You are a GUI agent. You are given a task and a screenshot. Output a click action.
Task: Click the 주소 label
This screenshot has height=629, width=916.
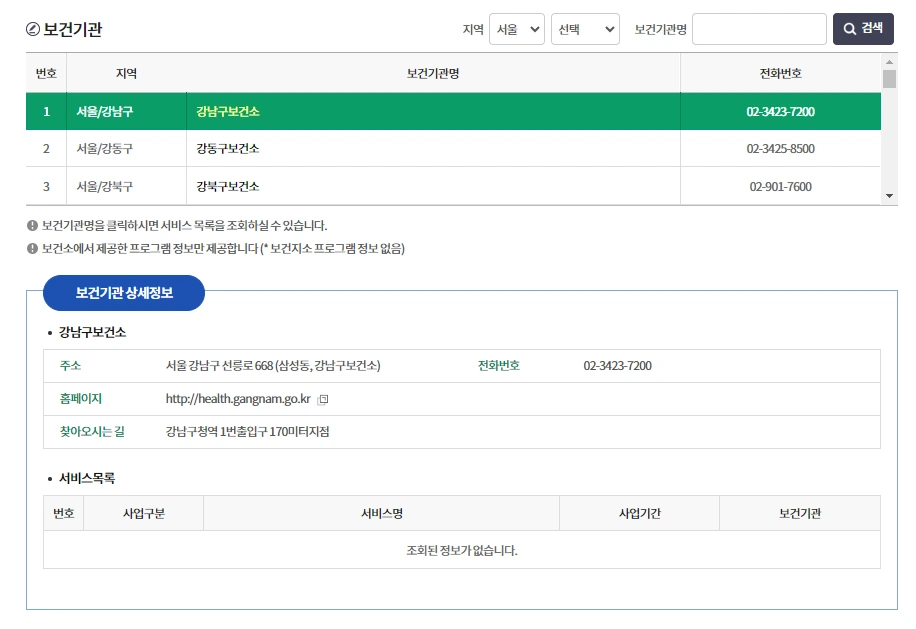pos(70,366)
